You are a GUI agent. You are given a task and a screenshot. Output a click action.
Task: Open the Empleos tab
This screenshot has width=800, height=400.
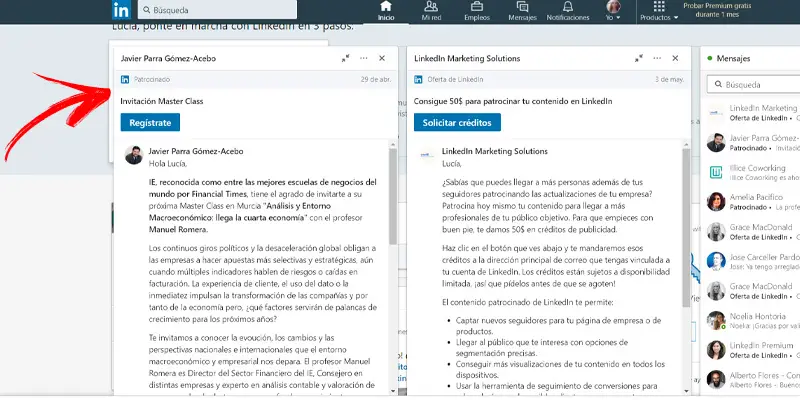(x=477, y=11)
